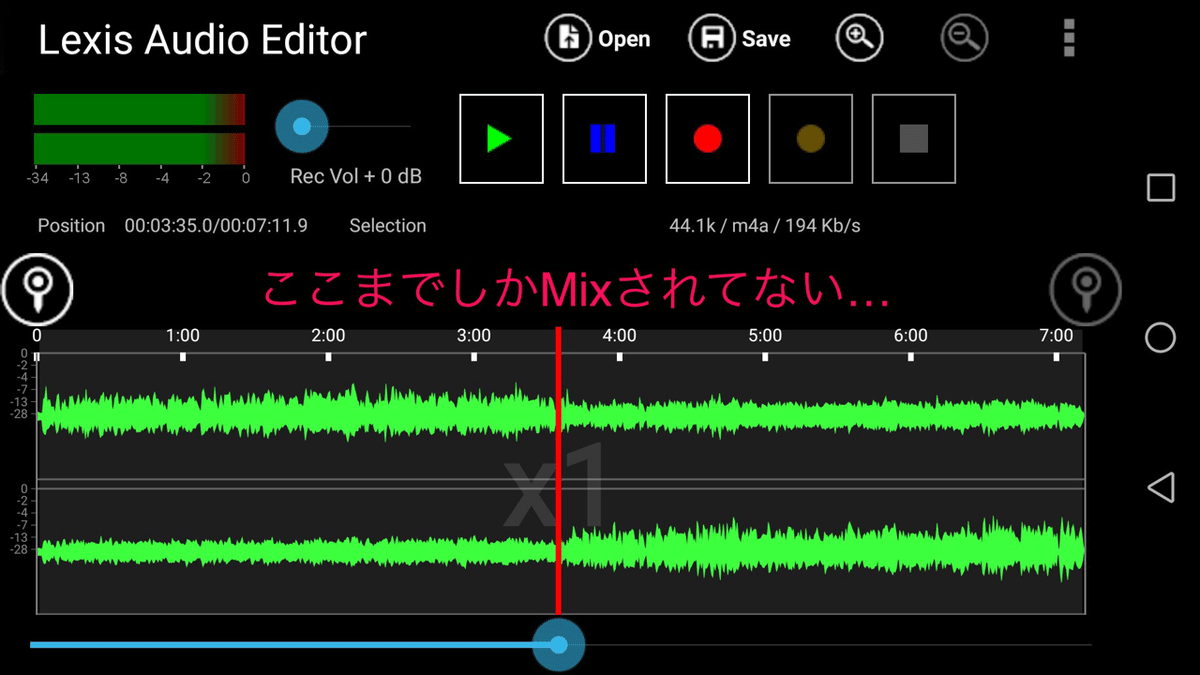This screenshot has height=675, width=1200.
Task: Click the Selection label
Action: point(387,226)
